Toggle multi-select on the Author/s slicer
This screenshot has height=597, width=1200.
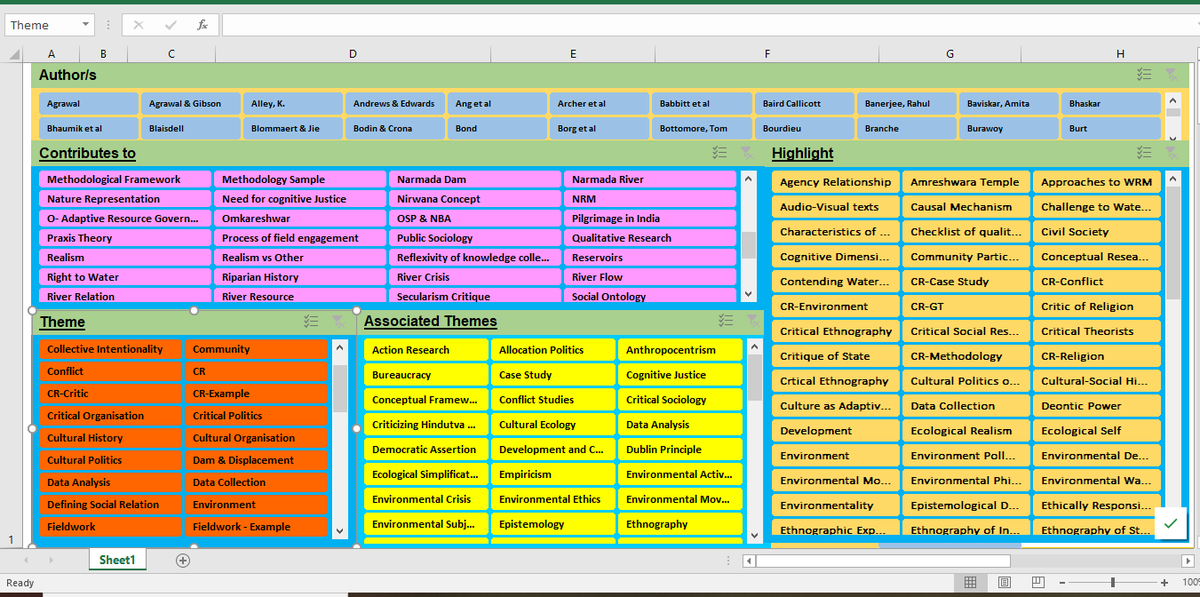pos(1144,74)
